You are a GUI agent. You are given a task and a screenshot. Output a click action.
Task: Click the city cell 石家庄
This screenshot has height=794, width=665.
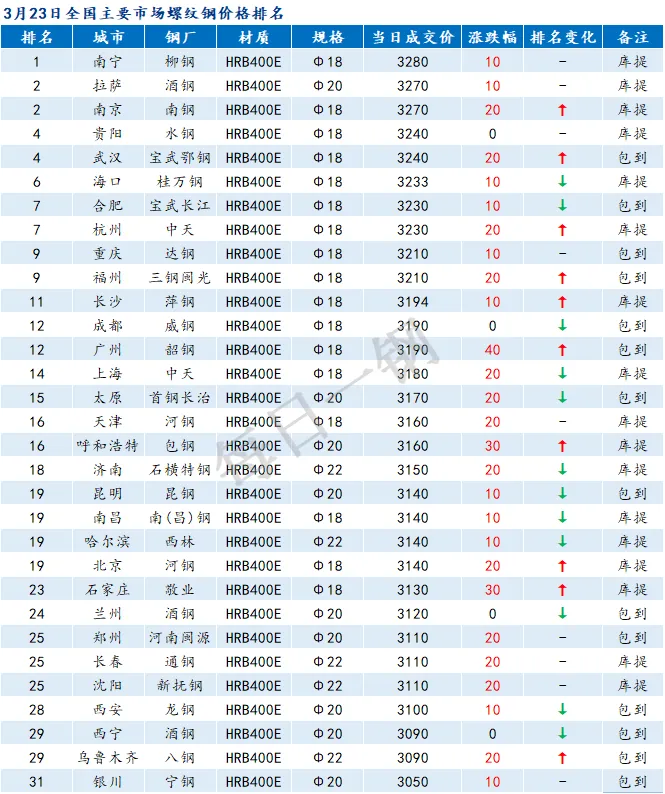click(x=107, y=590)
